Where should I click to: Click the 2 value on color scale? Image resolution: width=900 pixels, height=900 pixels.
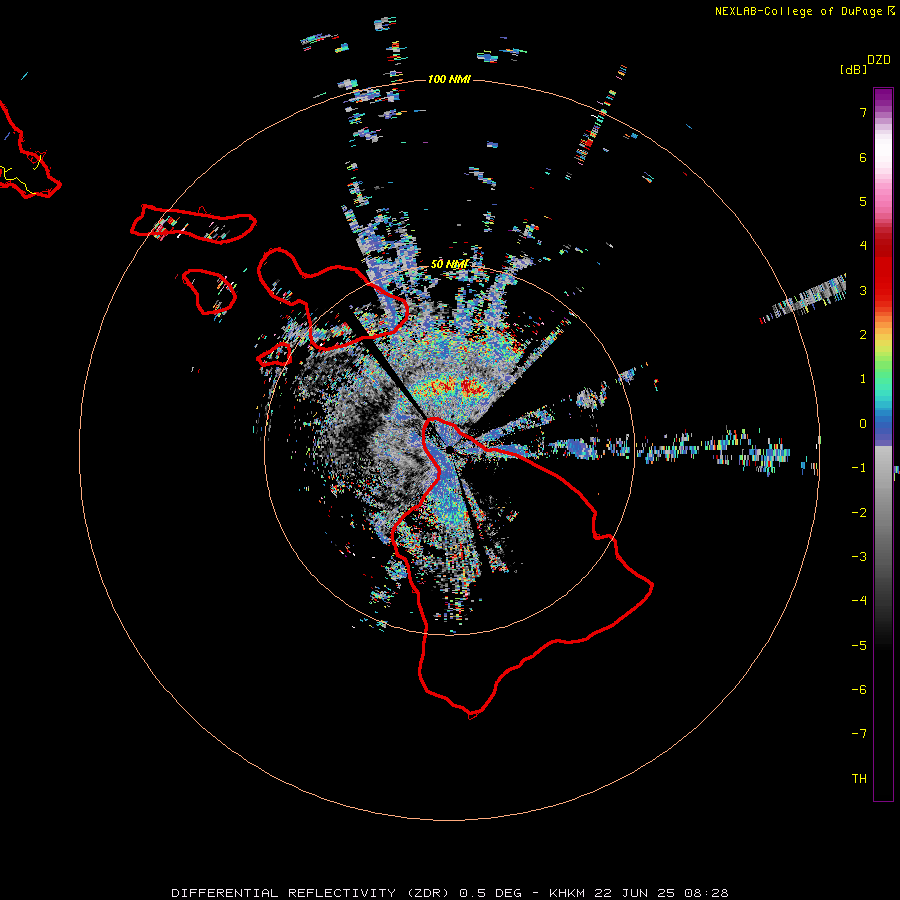click(x=863, y=335)
